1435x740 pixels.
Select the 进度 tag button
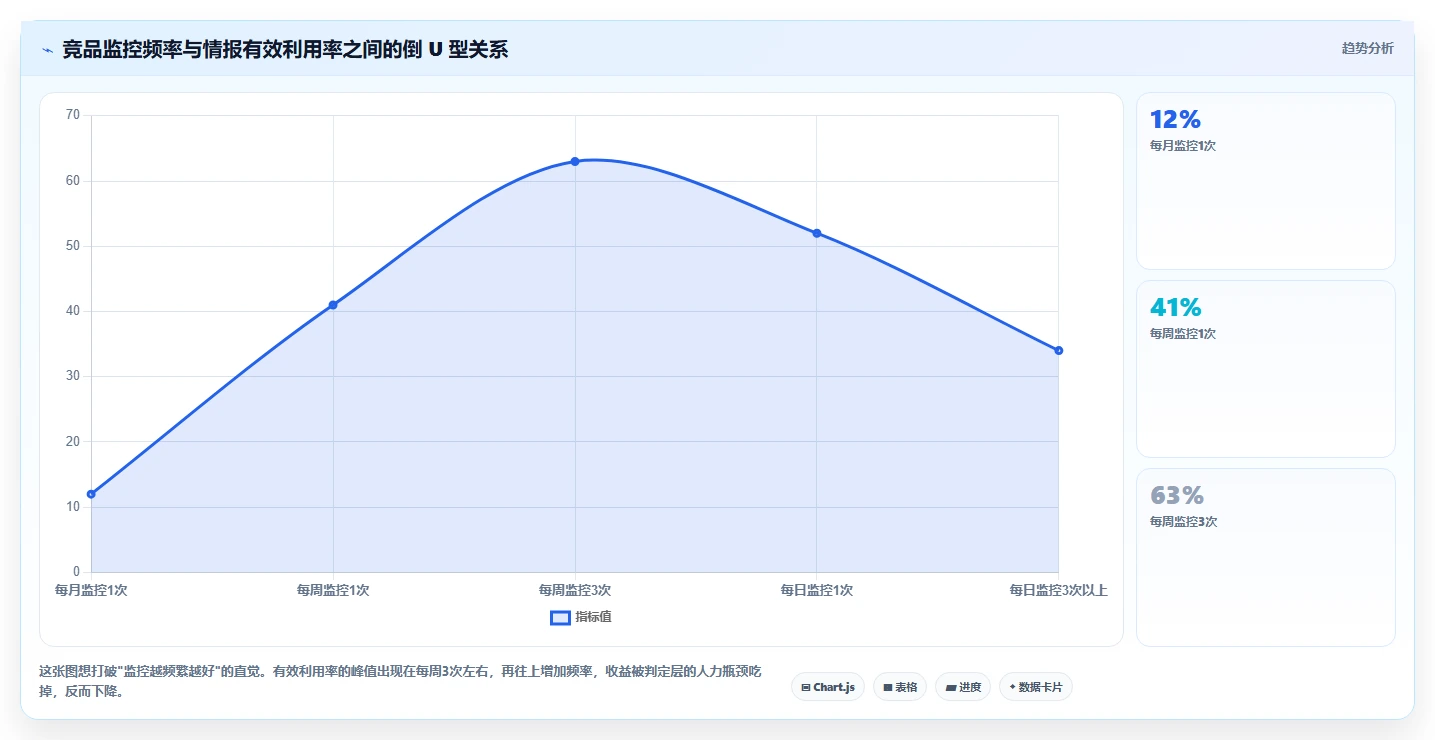tap(963, 687)
